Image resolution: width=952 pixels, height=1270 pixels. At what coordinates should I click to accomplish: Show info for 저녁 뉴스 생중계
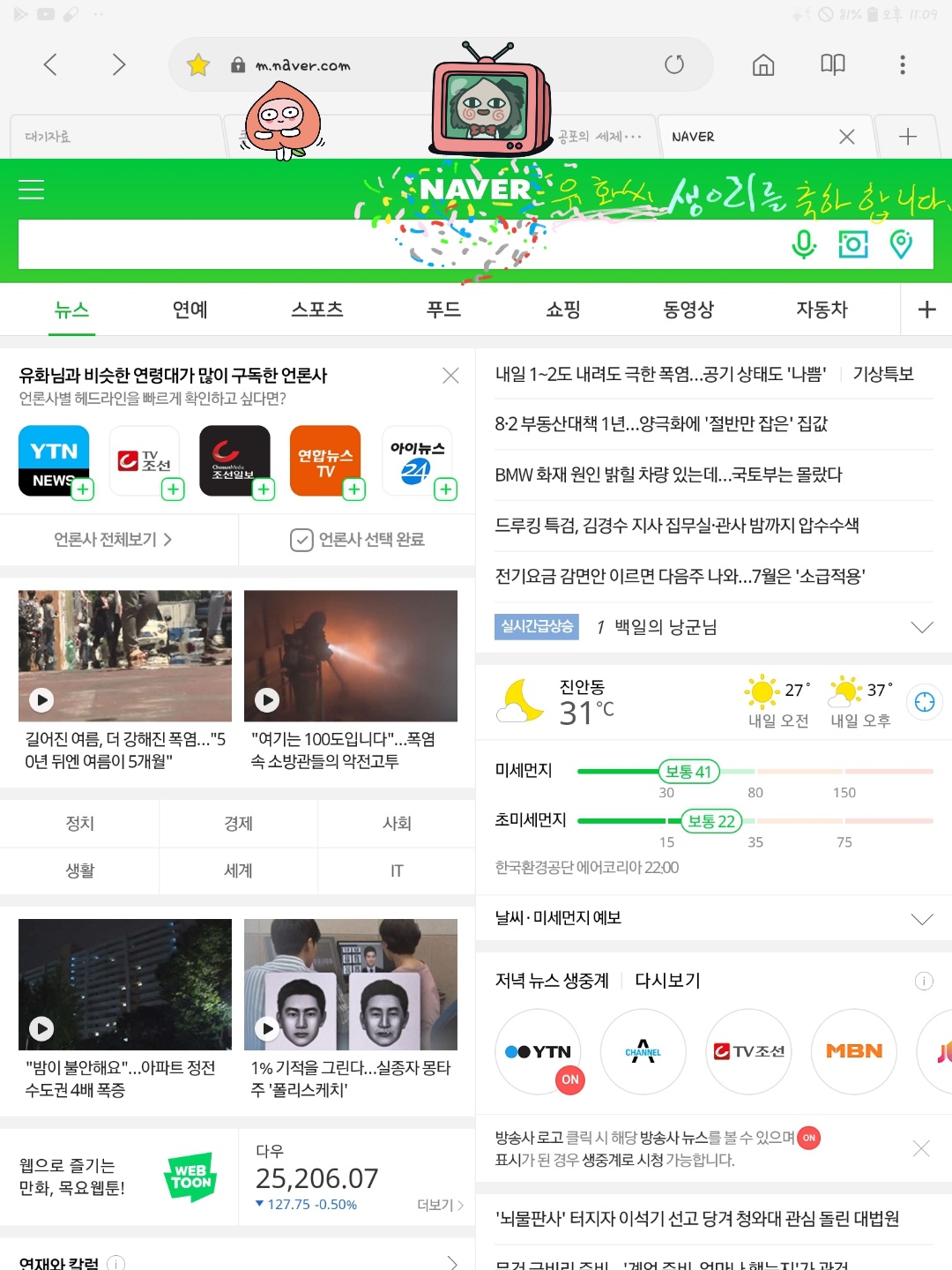[924, 981]
